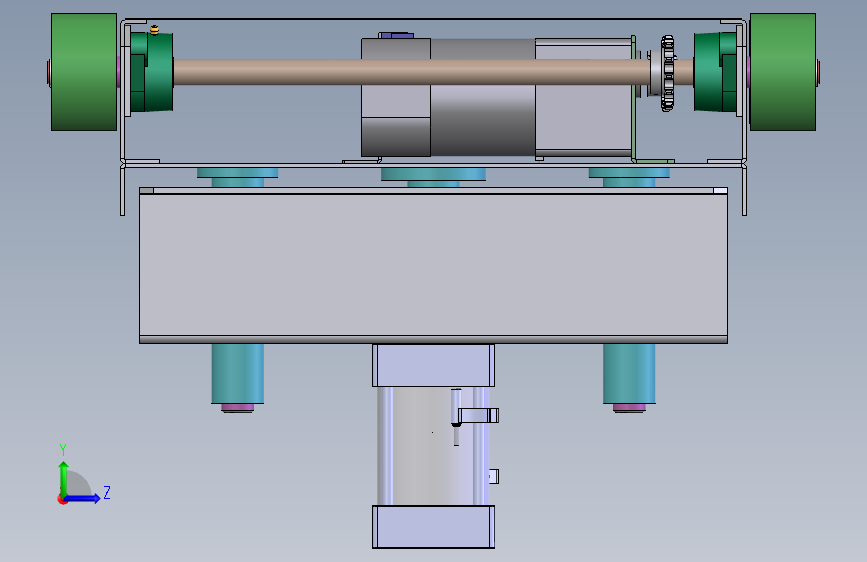867x562 pixels.
Task: Select the left green wheel
Action: [x=84, y=72]
